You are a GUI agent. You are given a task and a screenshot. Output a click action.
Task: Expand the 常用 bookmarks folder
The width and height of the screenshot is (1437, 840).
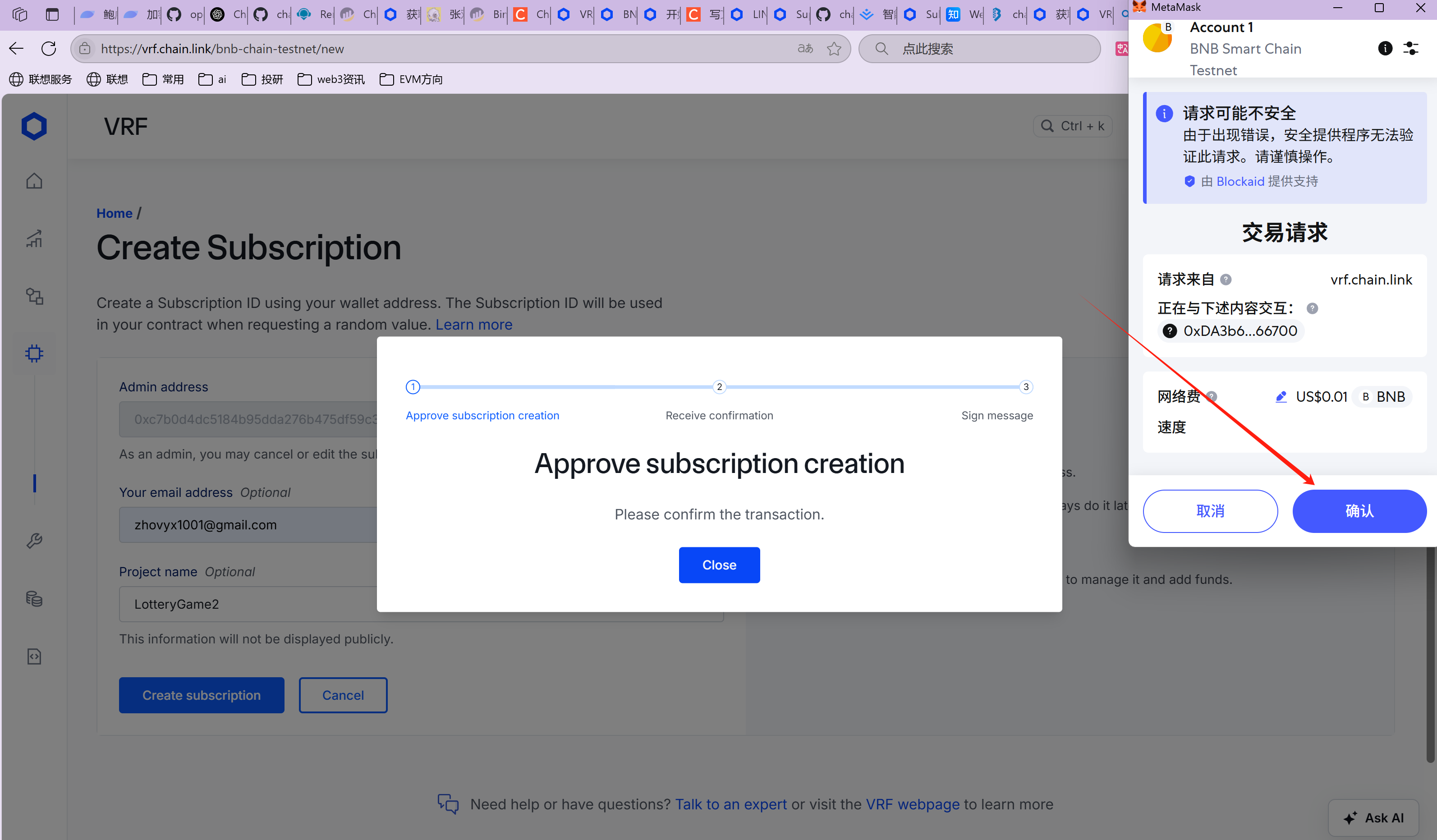[x=163, y=79]
